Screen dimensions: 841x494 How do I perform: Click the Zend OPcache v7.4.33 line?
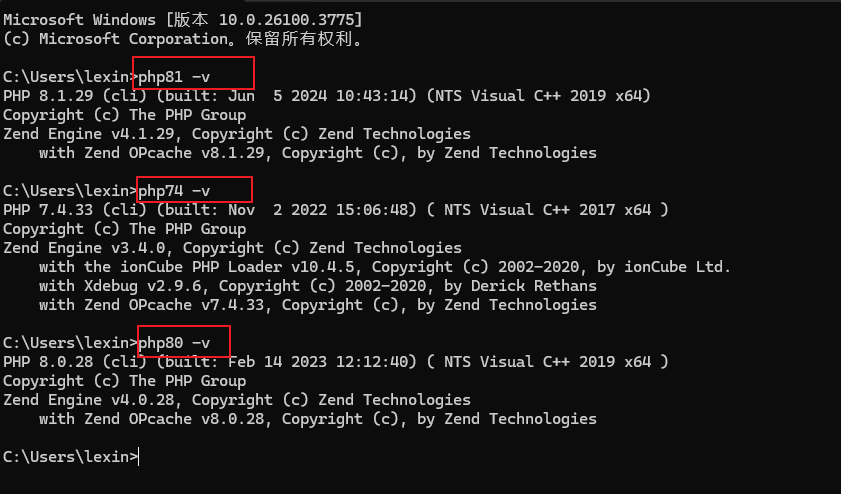click(x=318, y=305)
